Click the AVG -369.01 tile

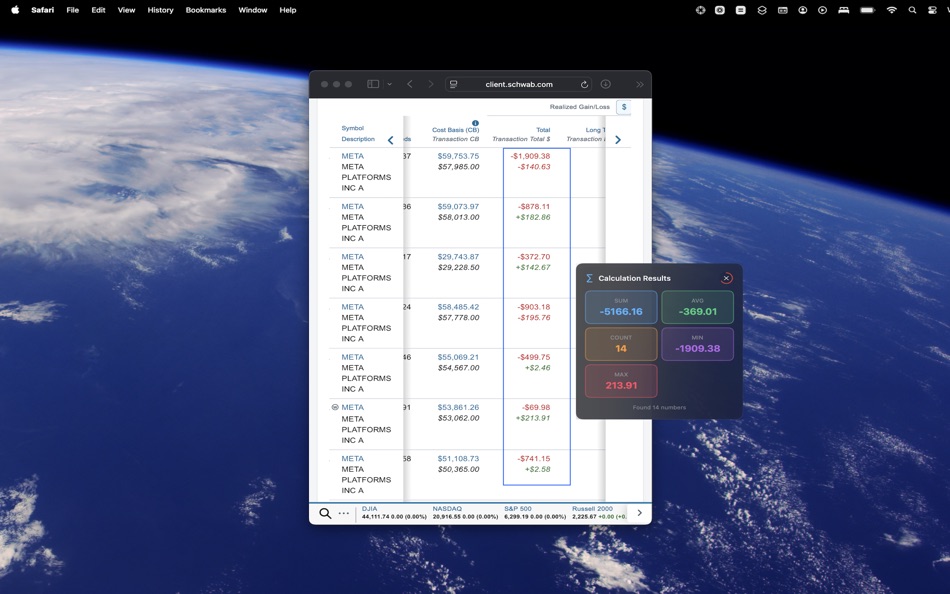coord(697,307)
